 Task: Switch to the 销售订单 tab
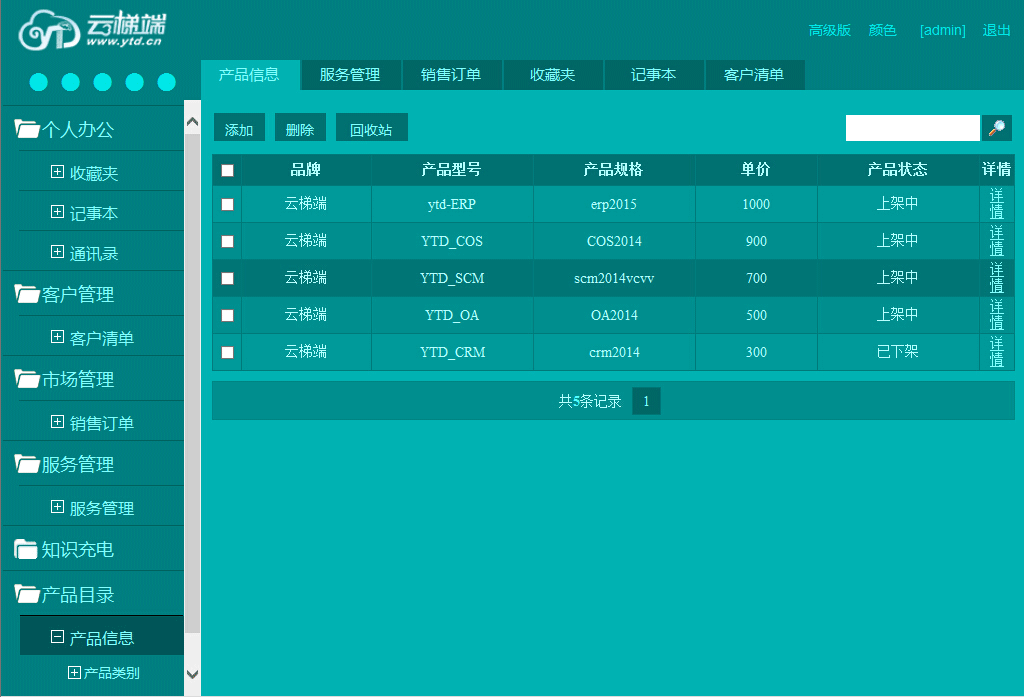451,74
